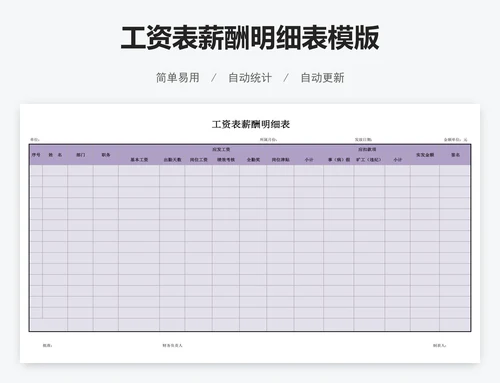Screen dimensions: 500x383
Task: Select the 应发工资 group header
Action: point(221,150)
